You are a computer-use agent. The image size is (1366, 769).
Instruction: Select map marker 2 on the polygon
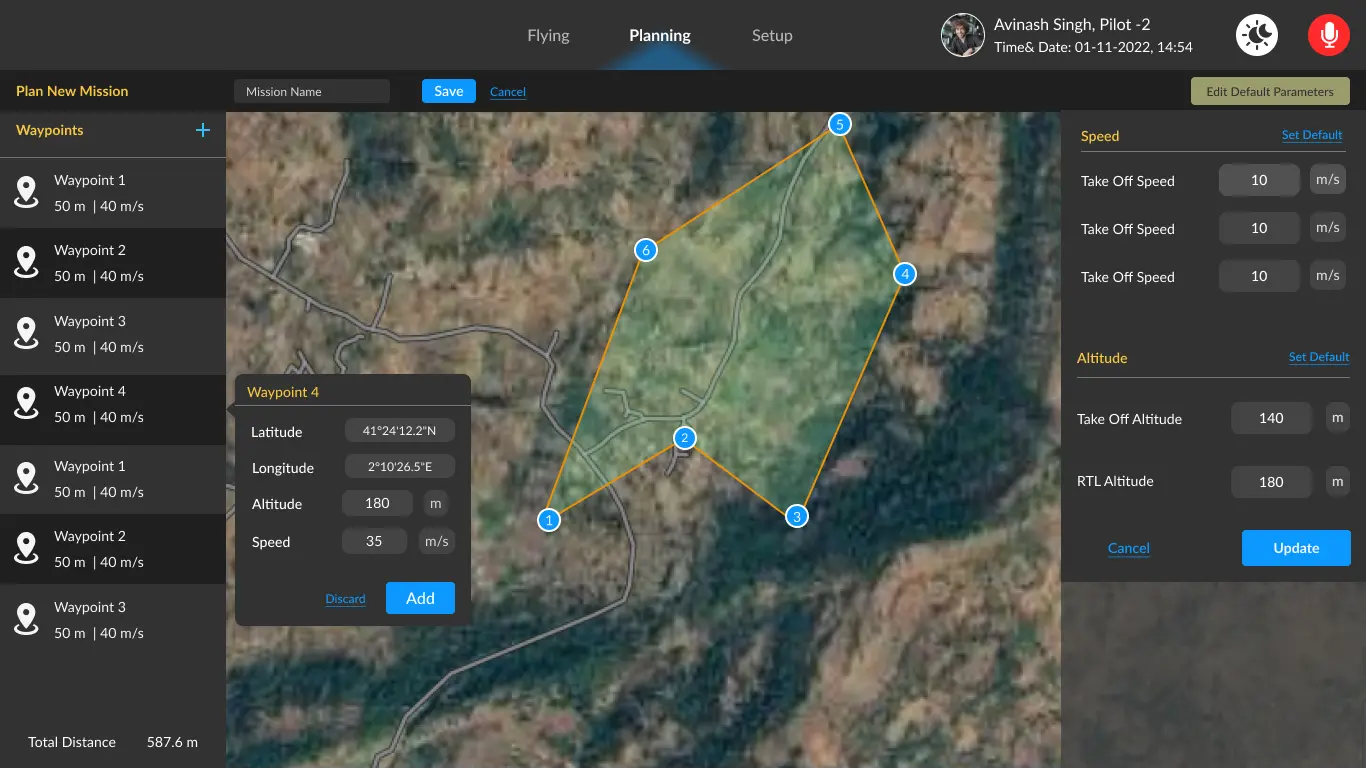685,437
